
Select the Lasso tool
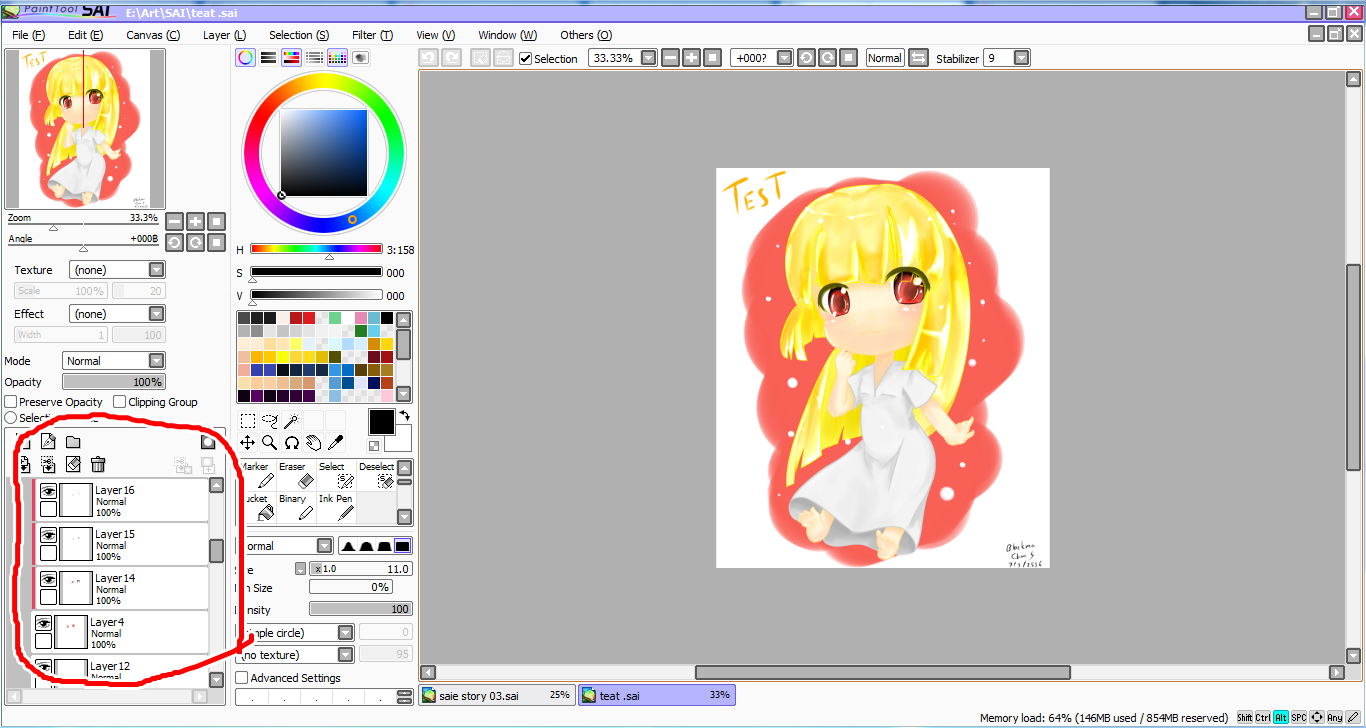pos(270,421)
